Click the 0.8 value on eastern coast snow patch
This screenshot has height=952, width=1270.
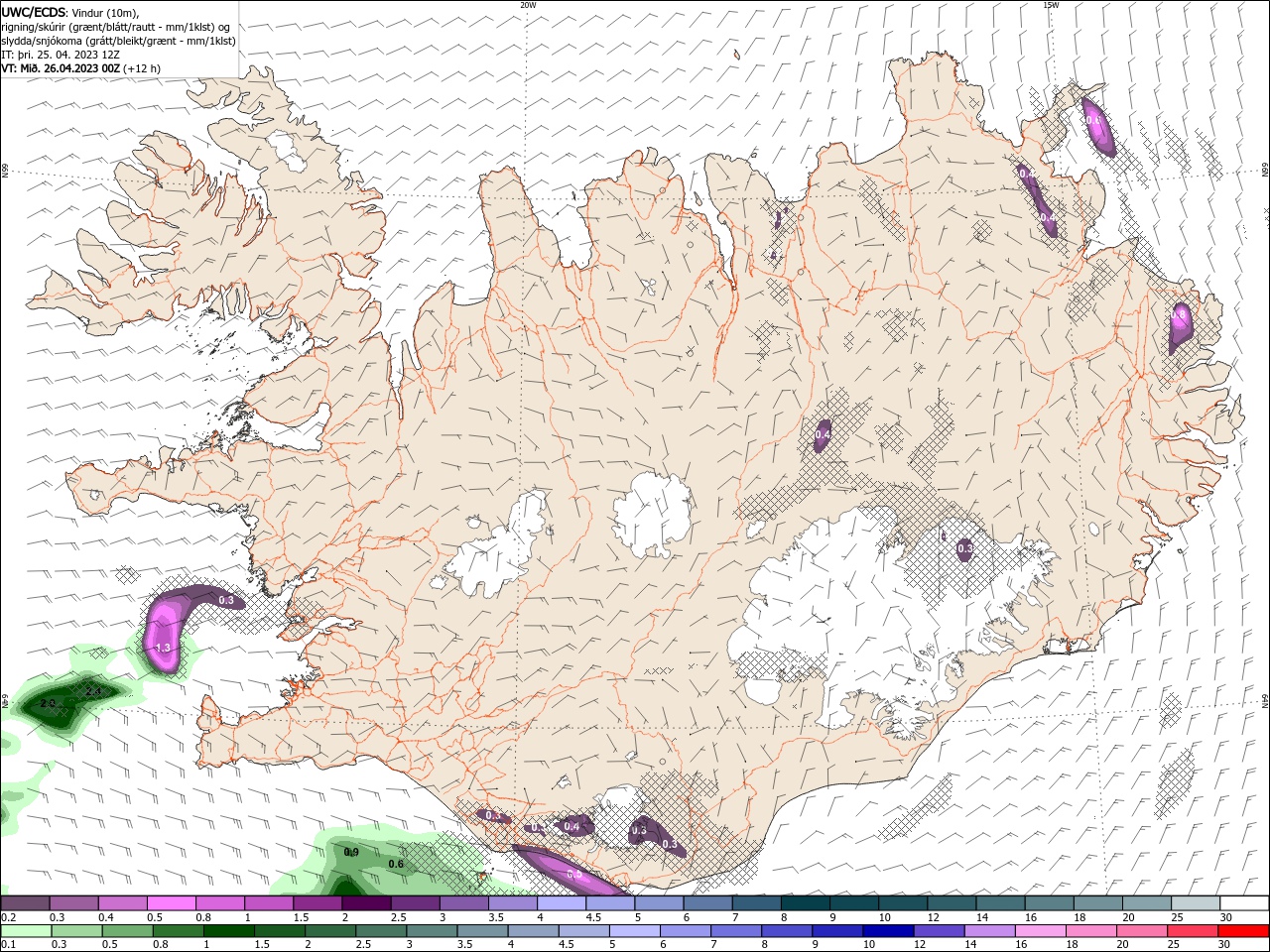point(1179,315)
